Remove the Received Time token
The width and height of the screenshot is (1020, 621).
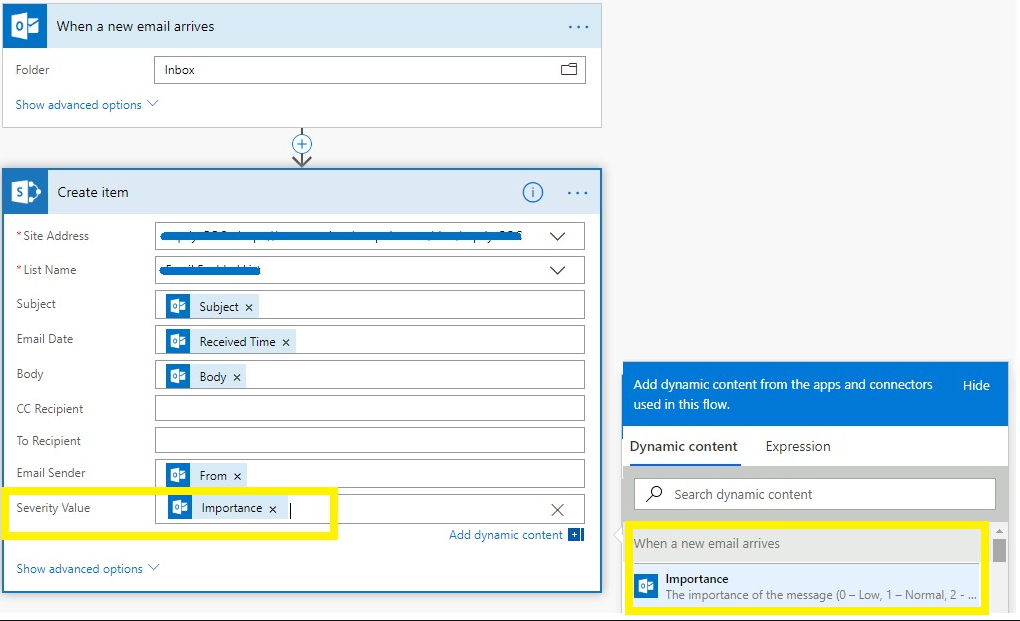(x=286, y=343)
